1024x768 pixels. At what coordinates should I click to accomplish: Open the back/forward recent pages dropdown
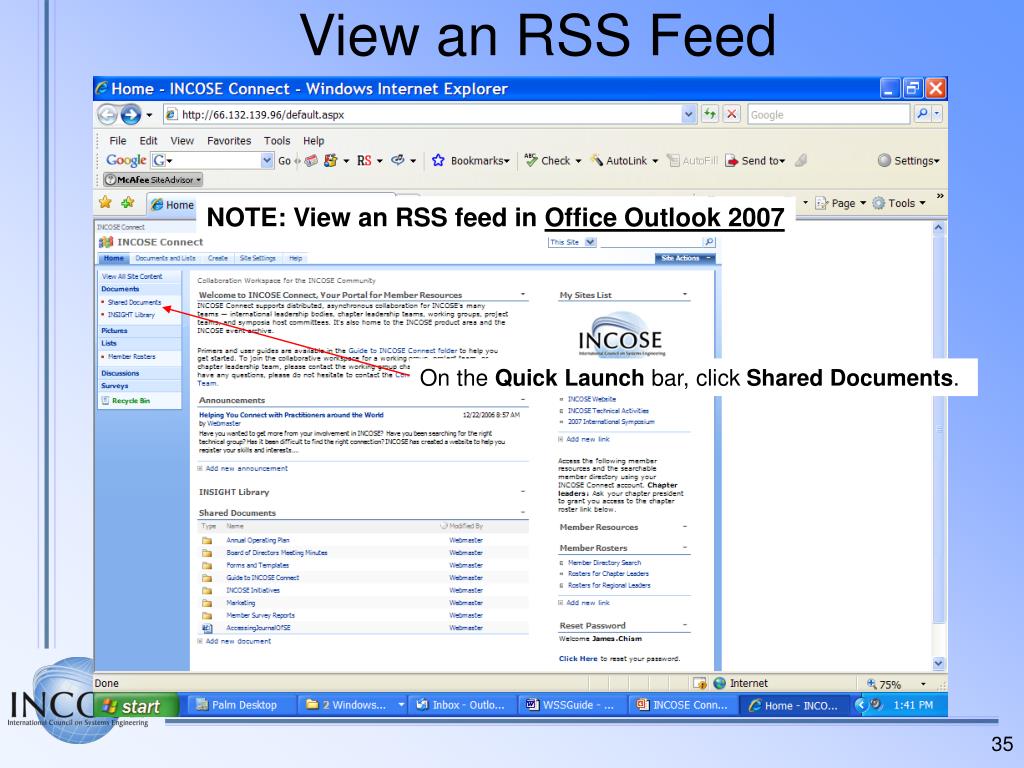click(x=149, y=115)
